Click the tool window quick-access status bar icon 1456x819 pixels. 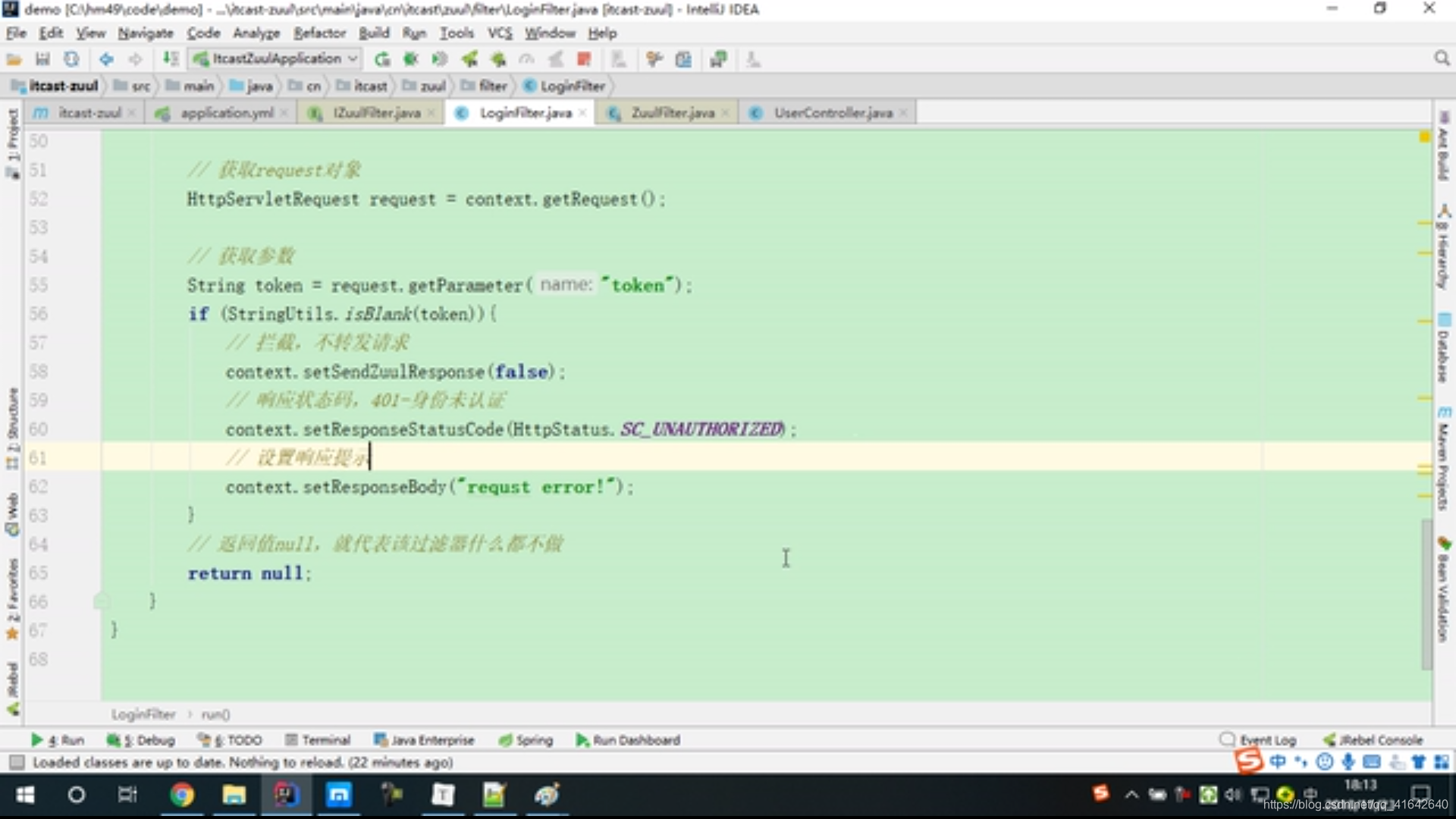(16, 761)
